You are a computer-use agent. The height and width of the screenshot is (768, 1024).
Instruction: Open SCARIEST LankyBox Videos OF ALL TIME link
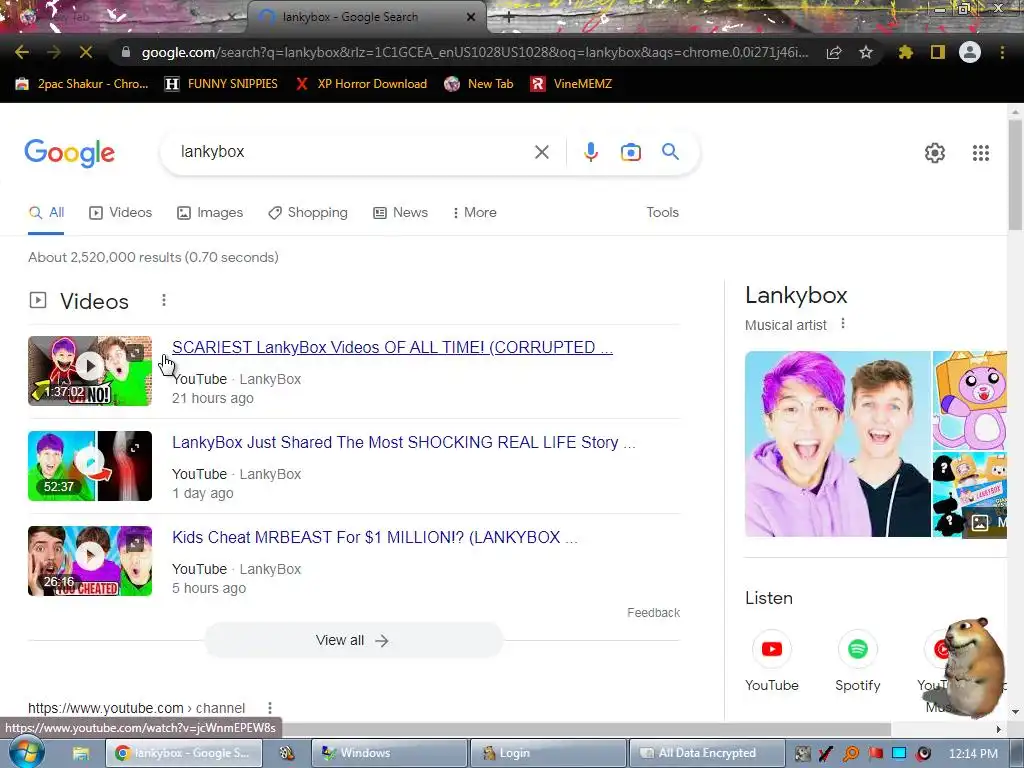click(x=392, y=347)
